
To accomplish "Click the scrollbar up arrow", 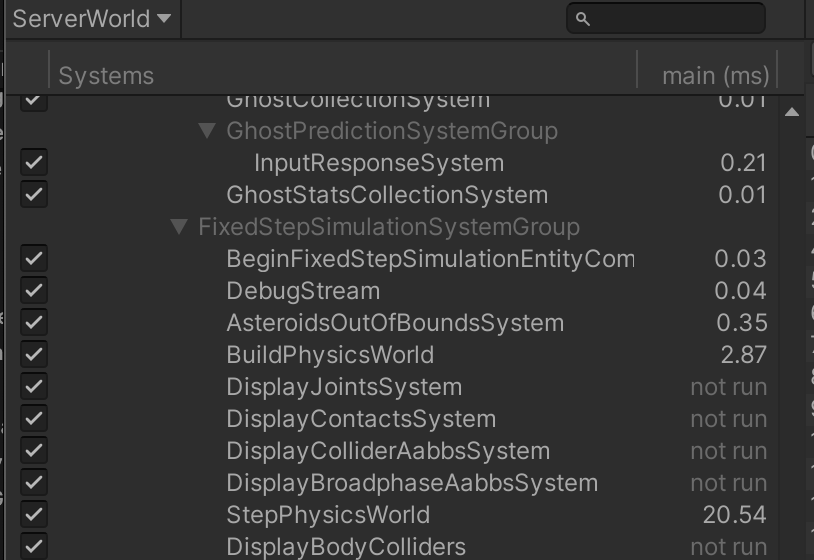I will tap(792, 113).
